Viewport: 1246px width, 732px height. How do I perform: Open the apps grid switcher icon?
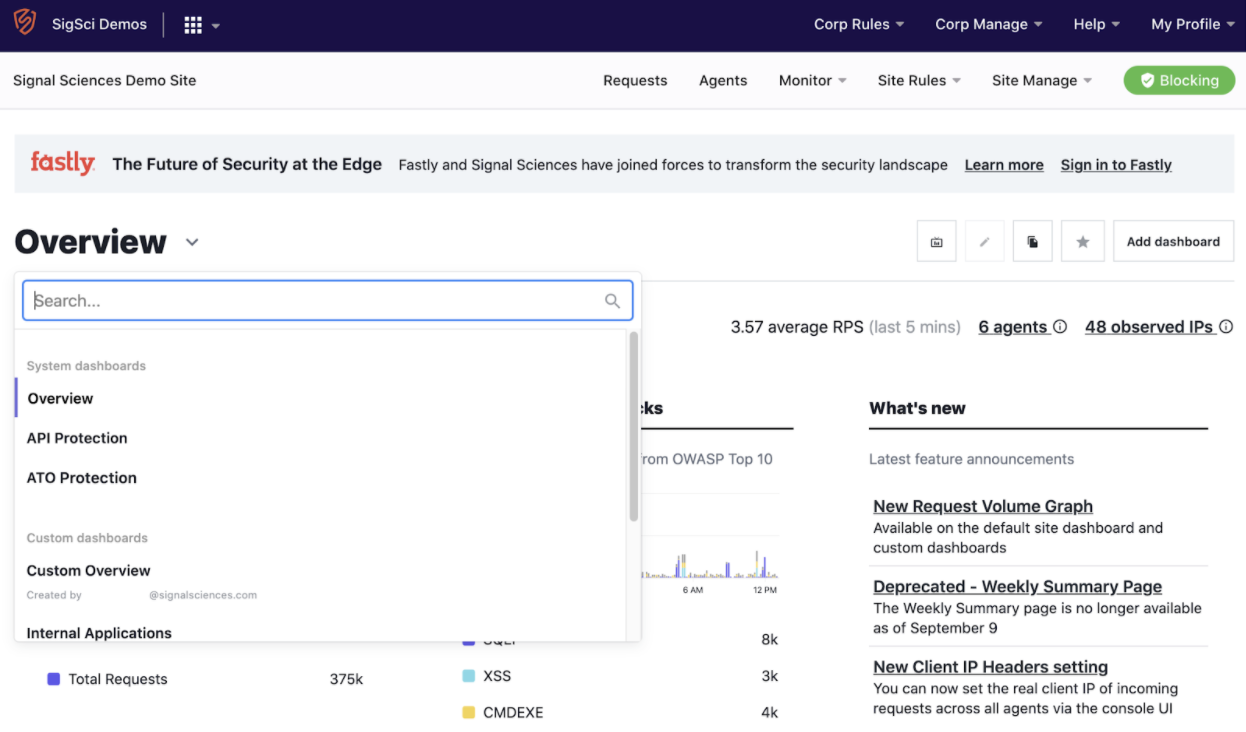point(193,25)
